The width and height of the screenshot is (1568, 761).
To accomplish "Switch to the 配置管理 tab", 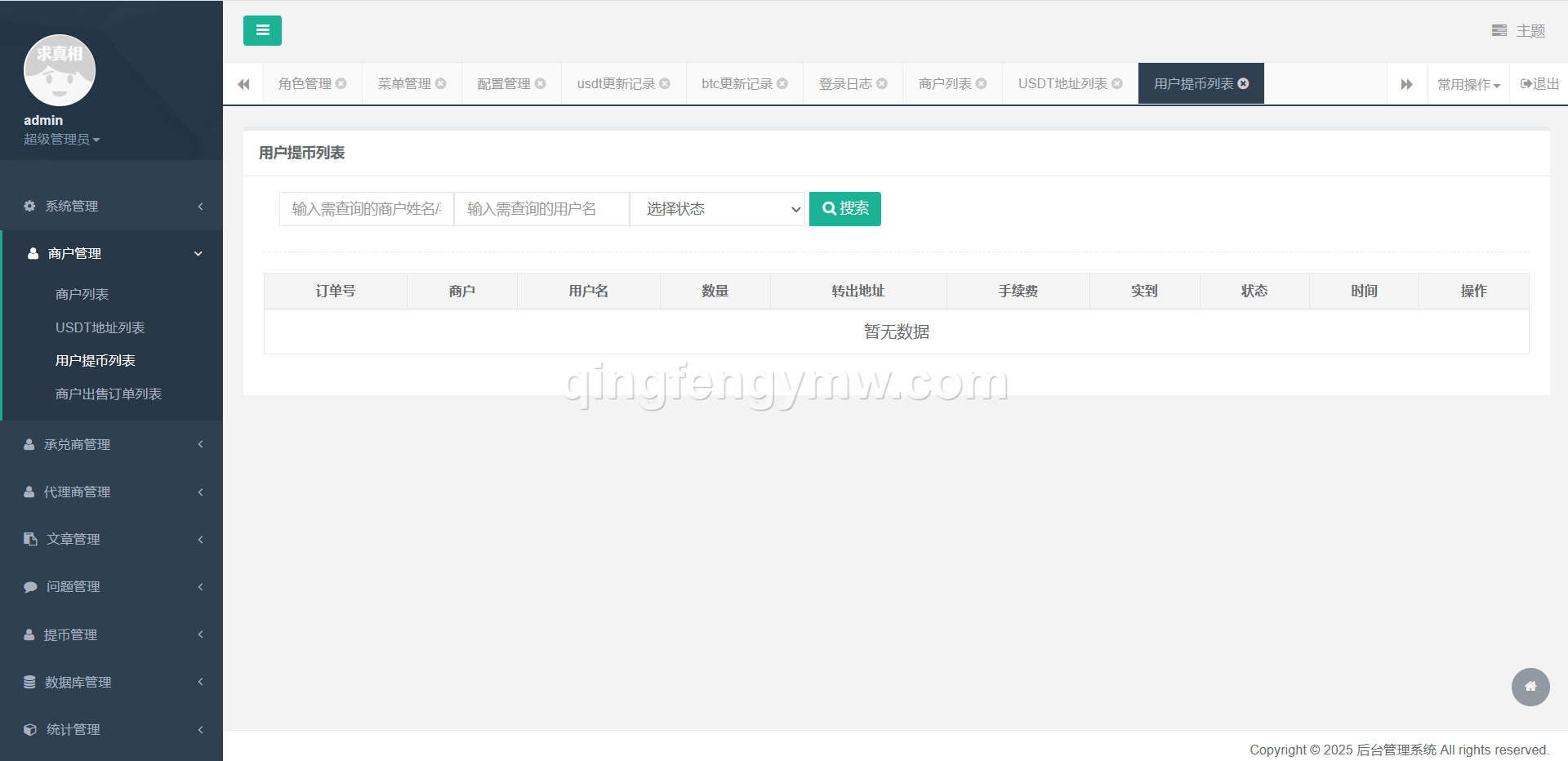I will 504,83.
